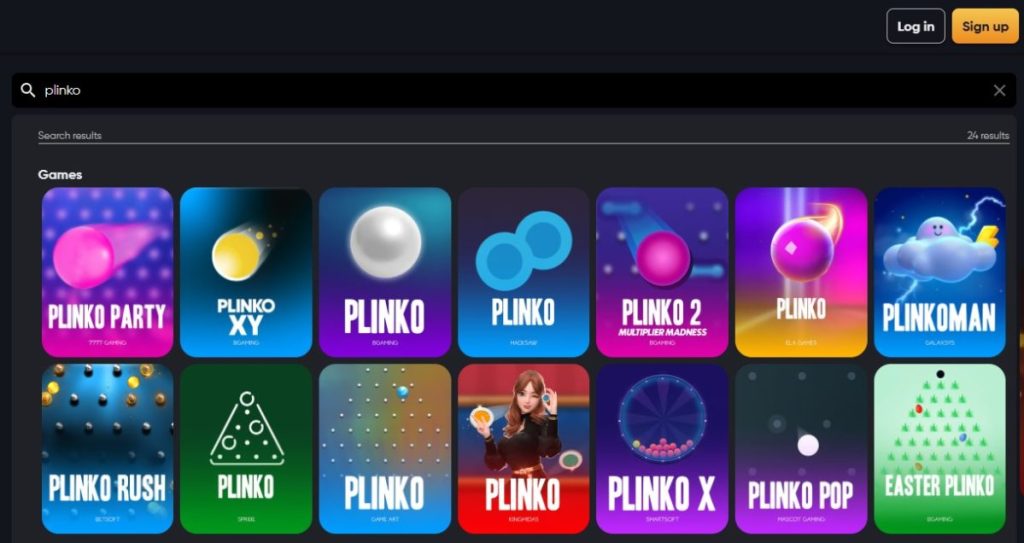Click the search magnifier icon
The width and height of the screenshot is (1024, 543).
pyautogui.click(x=27, y=90)
